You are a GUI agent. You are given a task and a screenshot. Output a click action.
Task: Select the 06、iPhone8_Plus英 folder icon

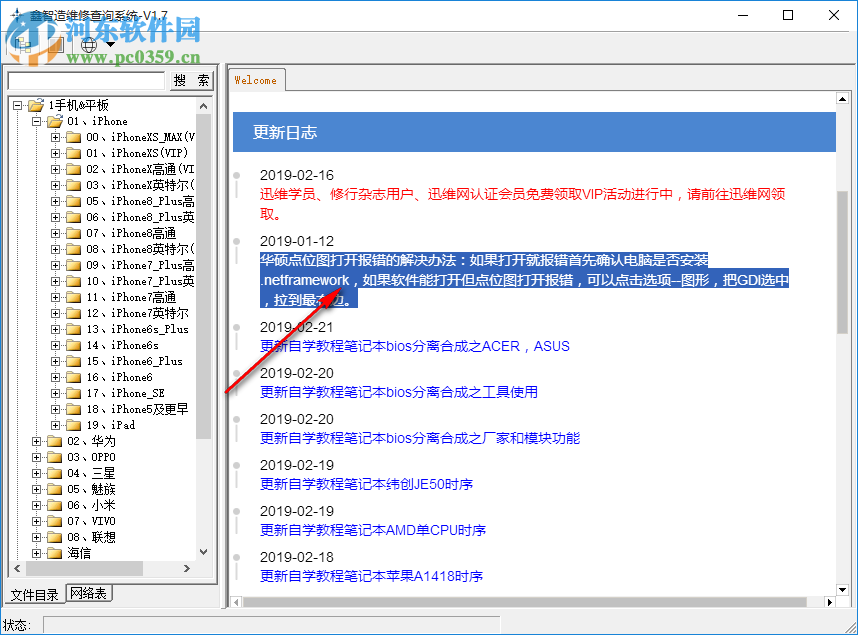tap(73, 217)
